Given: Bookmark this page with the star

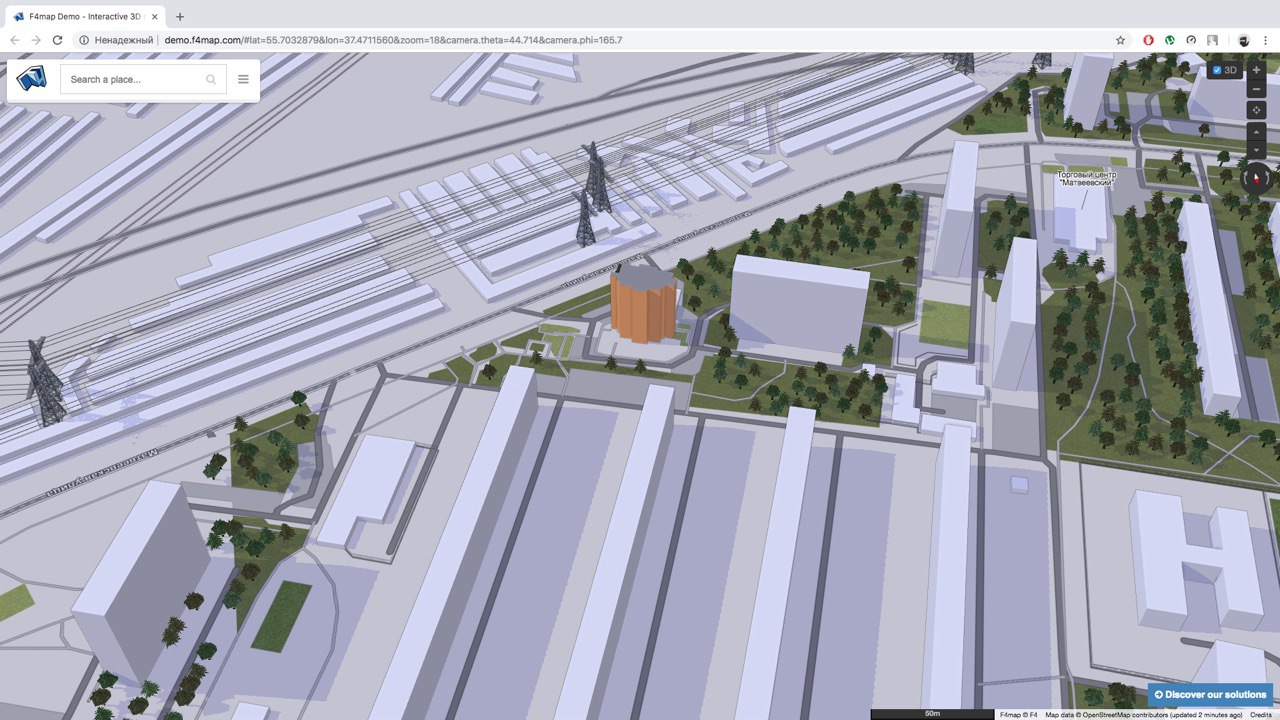Looking at the screenshot, I should 1121,40.
